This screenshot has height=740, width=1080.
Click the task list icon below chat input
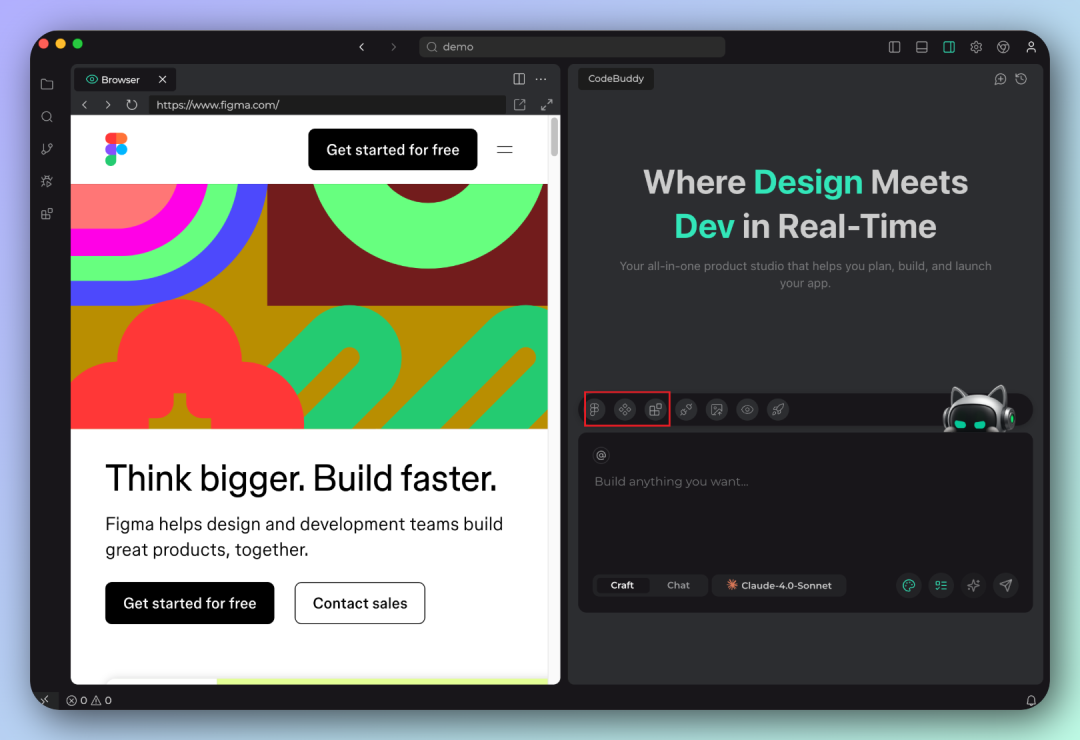(x=941, y=586)
